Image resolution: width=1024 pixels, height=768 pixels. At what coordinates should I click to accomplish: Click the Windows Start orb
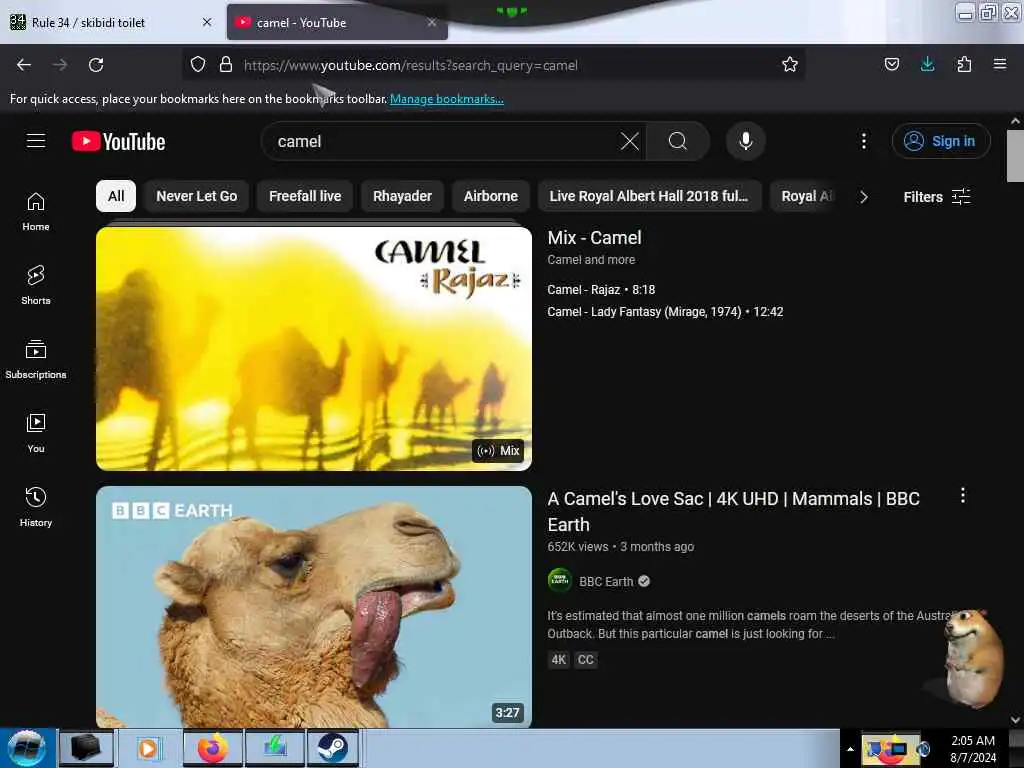point(27,748)
